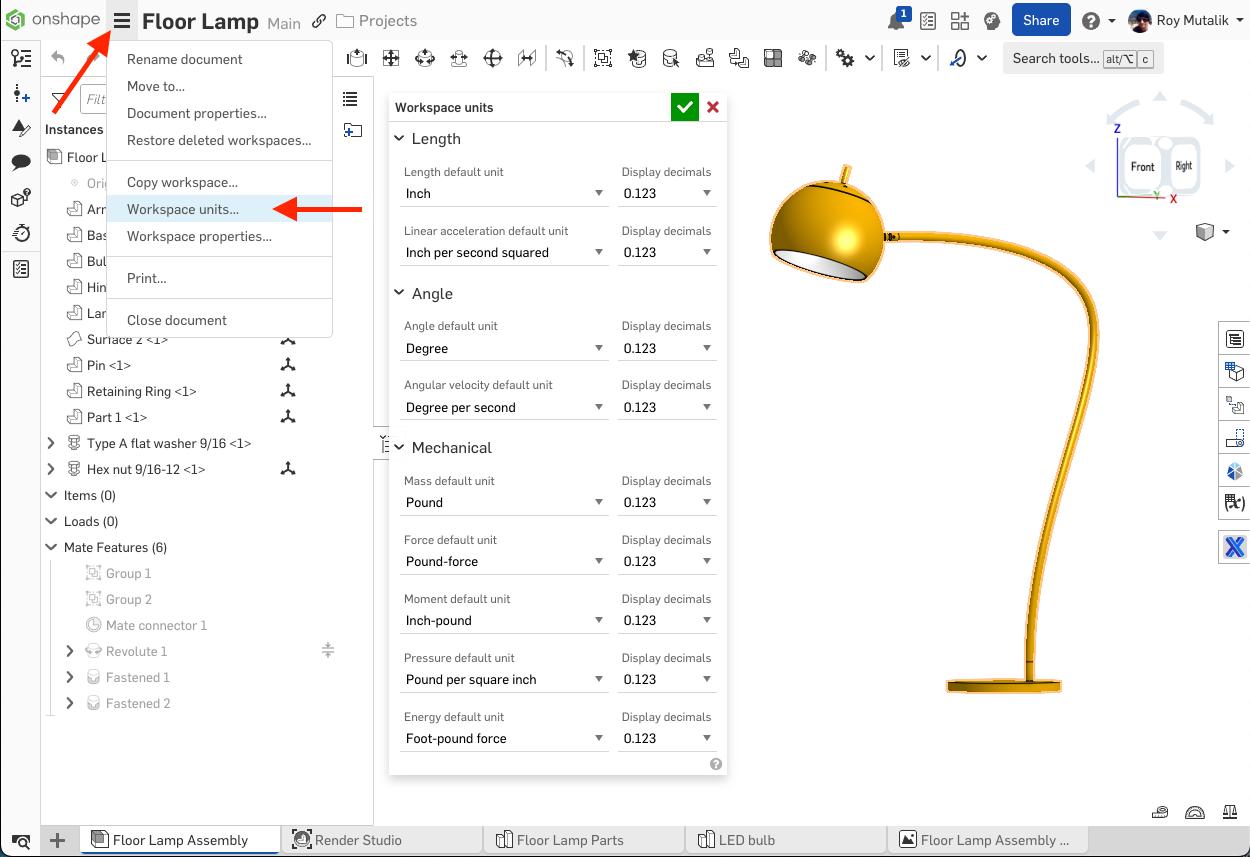Screen dimensions: 1250x857
Task: Click the Workspace units help icon
Action: point(716,764)
